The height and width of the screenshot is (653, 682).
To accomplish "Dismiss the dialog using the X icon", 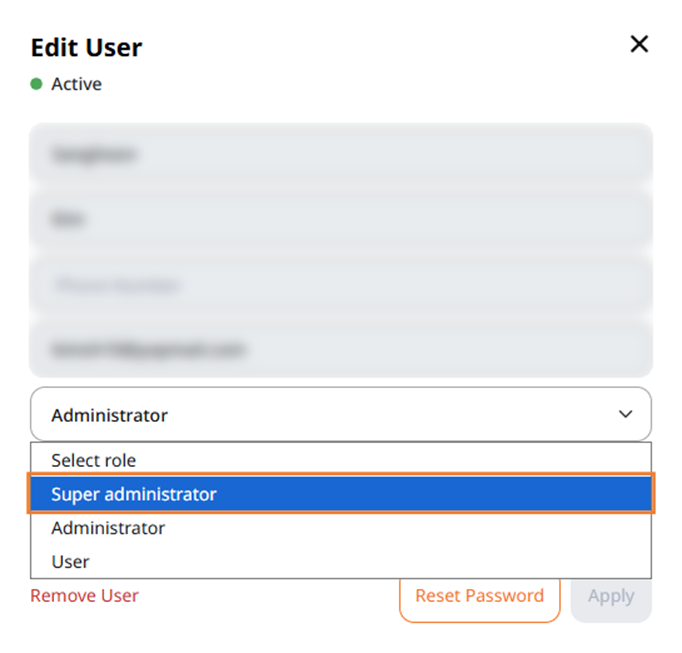I will tap(639, 44).
